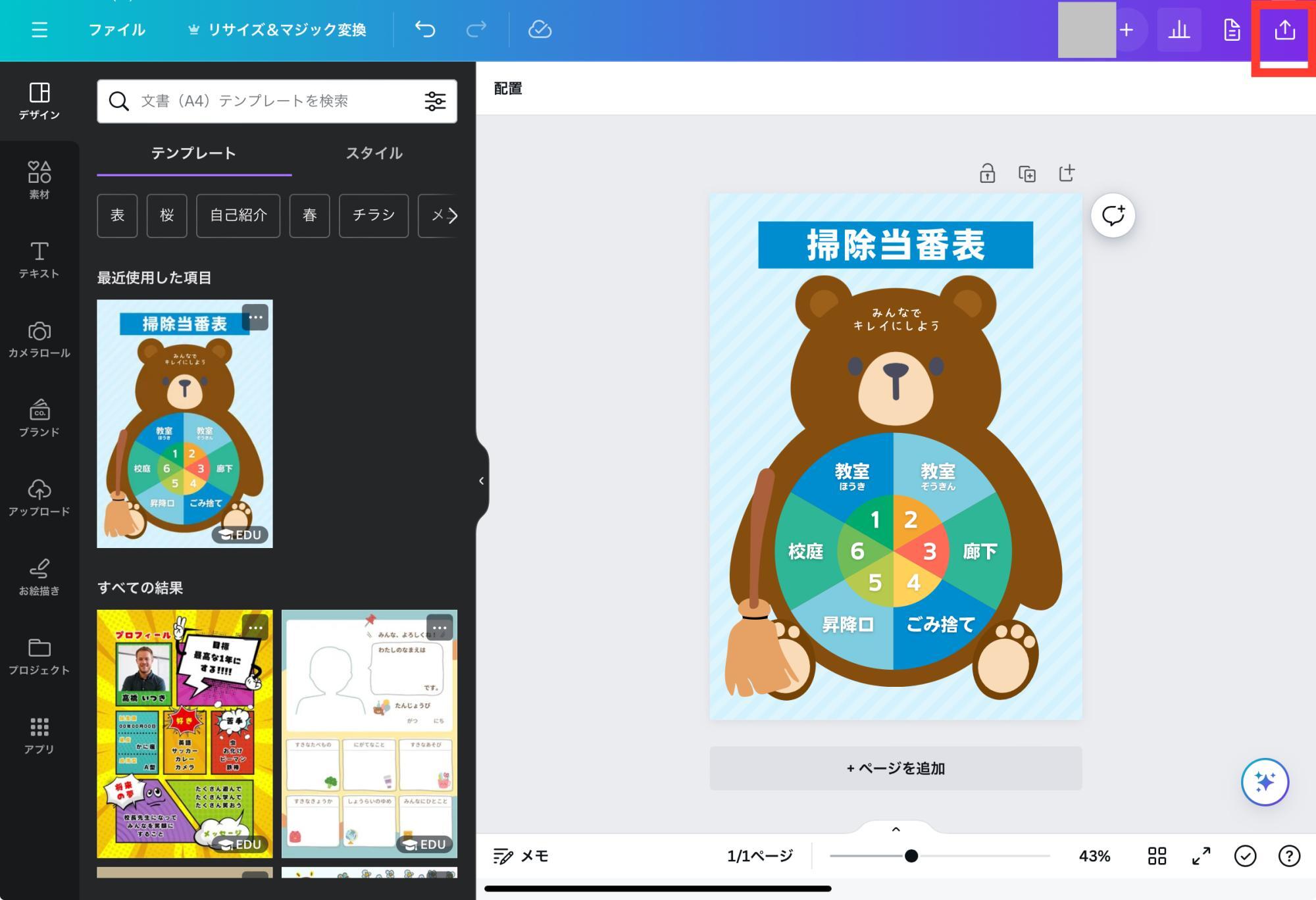Open the 43% zoom level menu
The height and width of the screenshot is (900, 1316).
tap(1094, 856)
